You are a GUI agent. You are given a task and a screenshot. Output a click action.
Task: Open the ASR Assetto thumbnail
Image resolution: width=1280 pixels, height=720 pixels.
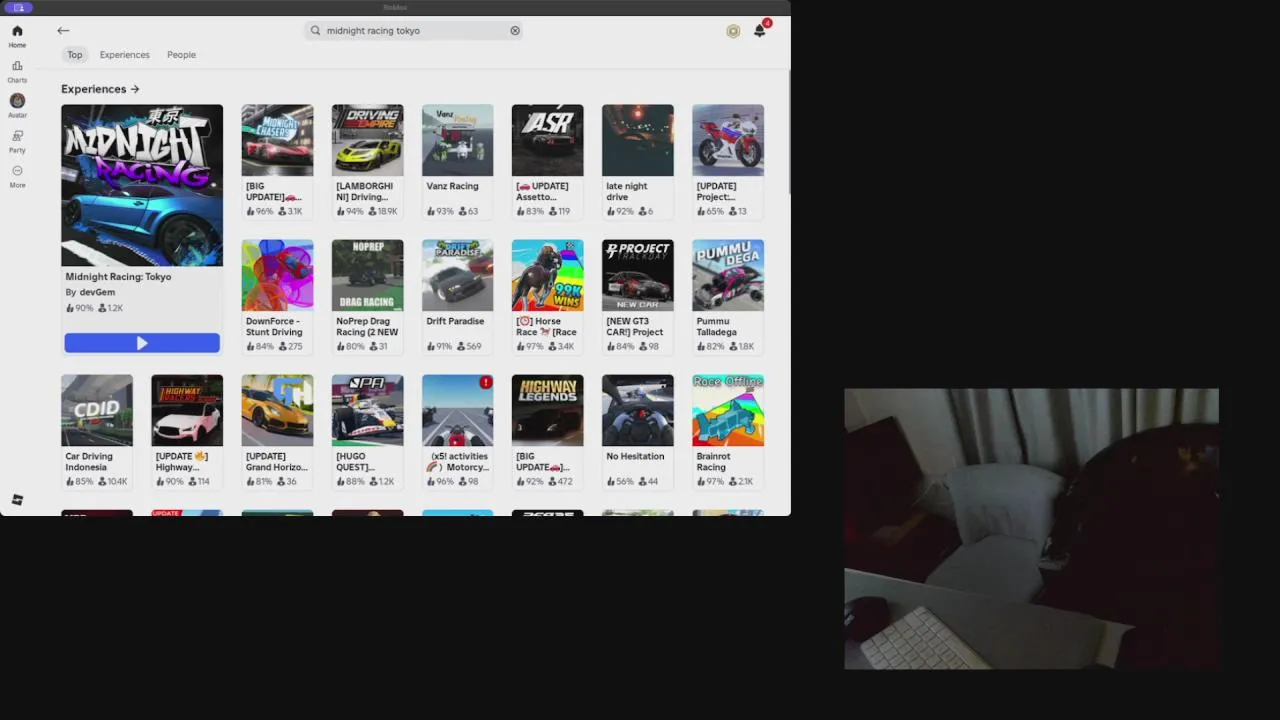click(x=548, y=140)
